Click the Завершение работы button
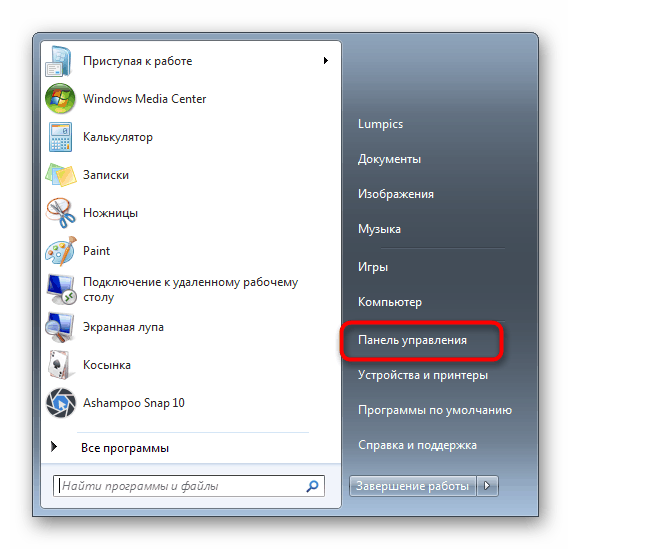645x549 pixels. click(x=413, y=486)
